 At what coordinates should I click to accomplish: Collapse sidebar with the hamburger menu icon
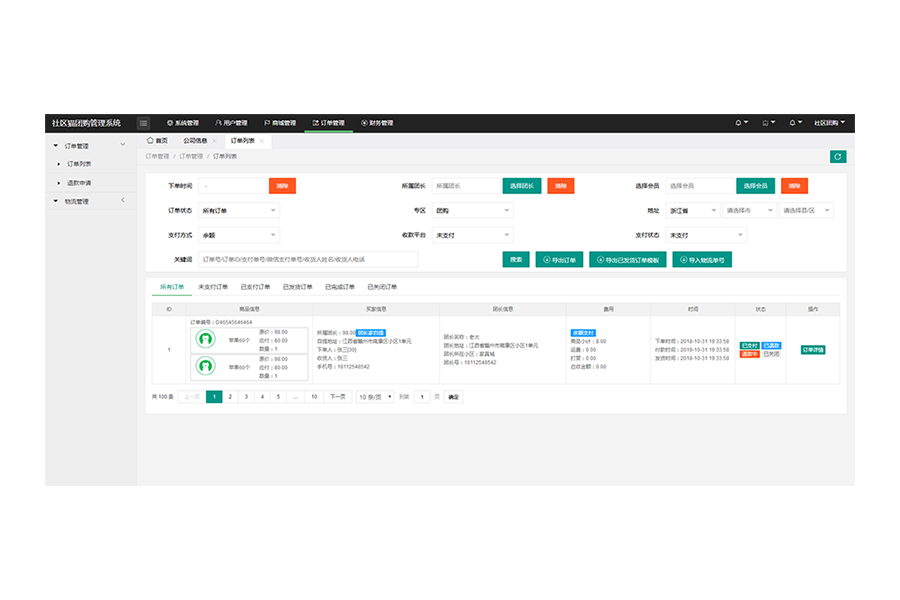pos(143,123)
